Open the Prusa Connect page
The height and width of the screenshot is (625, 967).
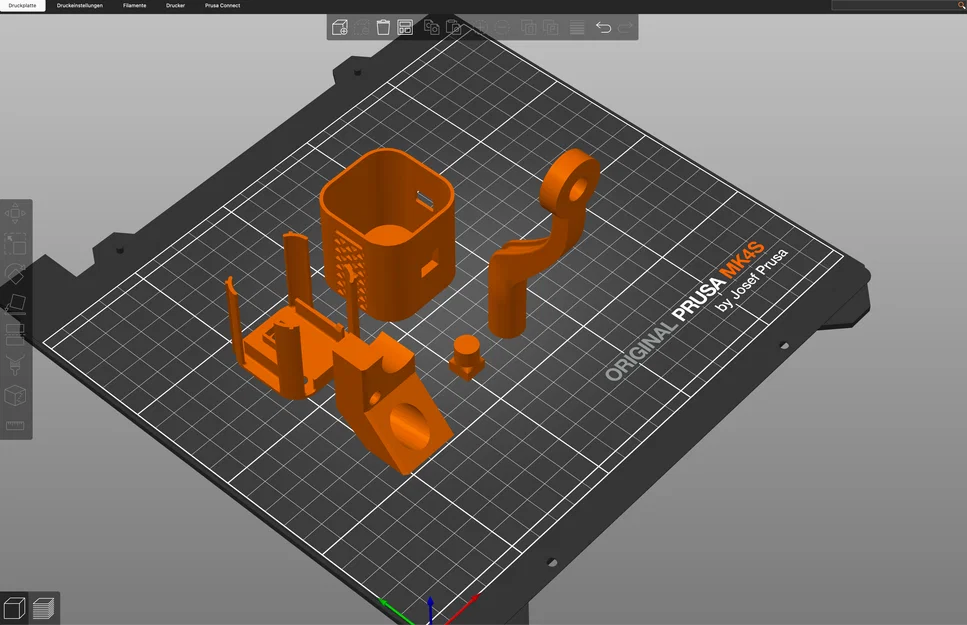click(221, 5)
